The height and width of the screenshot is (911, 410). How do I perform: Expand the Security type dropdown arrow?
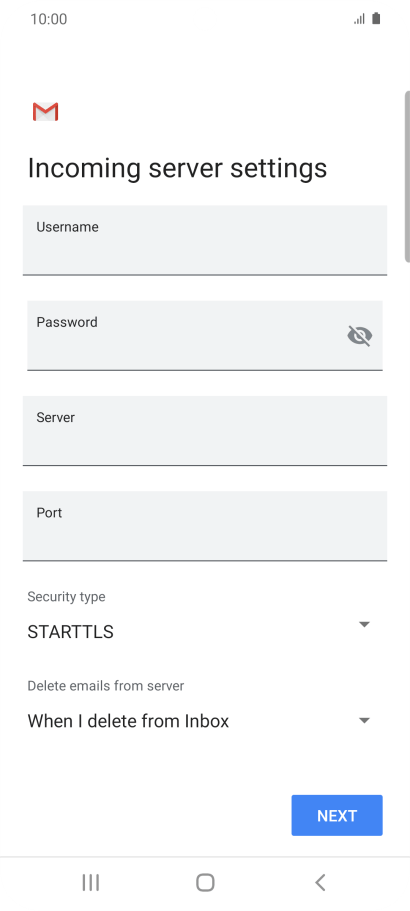point(364,625)
